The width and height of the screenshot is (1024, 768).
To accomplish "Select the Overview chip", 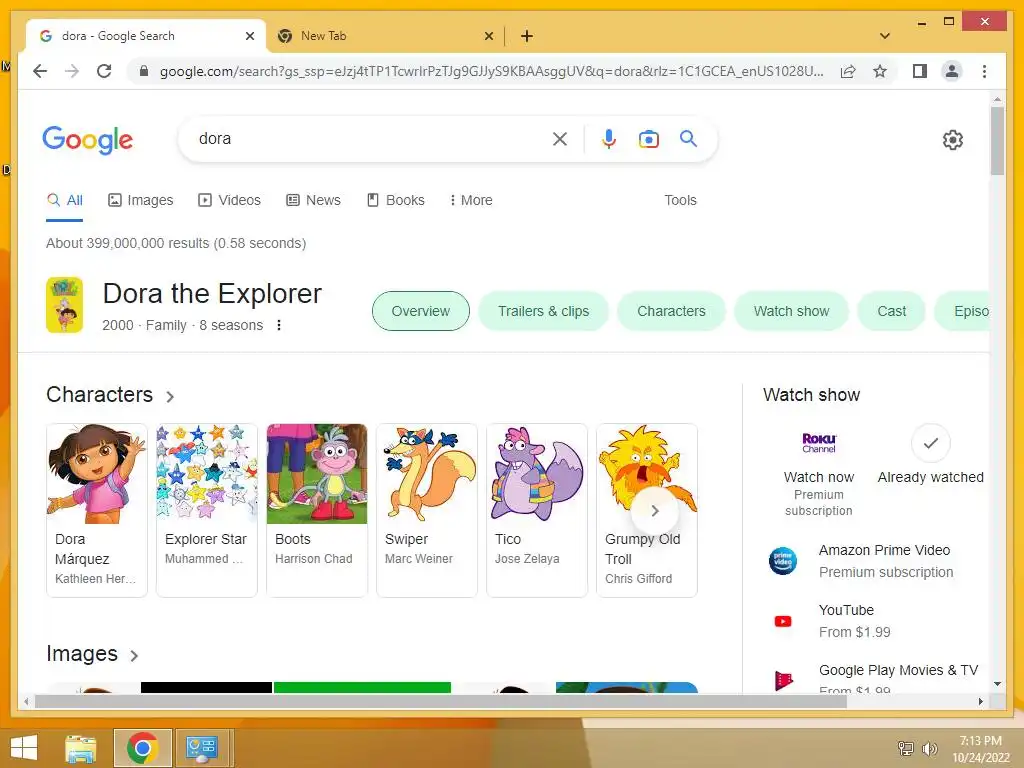I will [x=421, y=311].
